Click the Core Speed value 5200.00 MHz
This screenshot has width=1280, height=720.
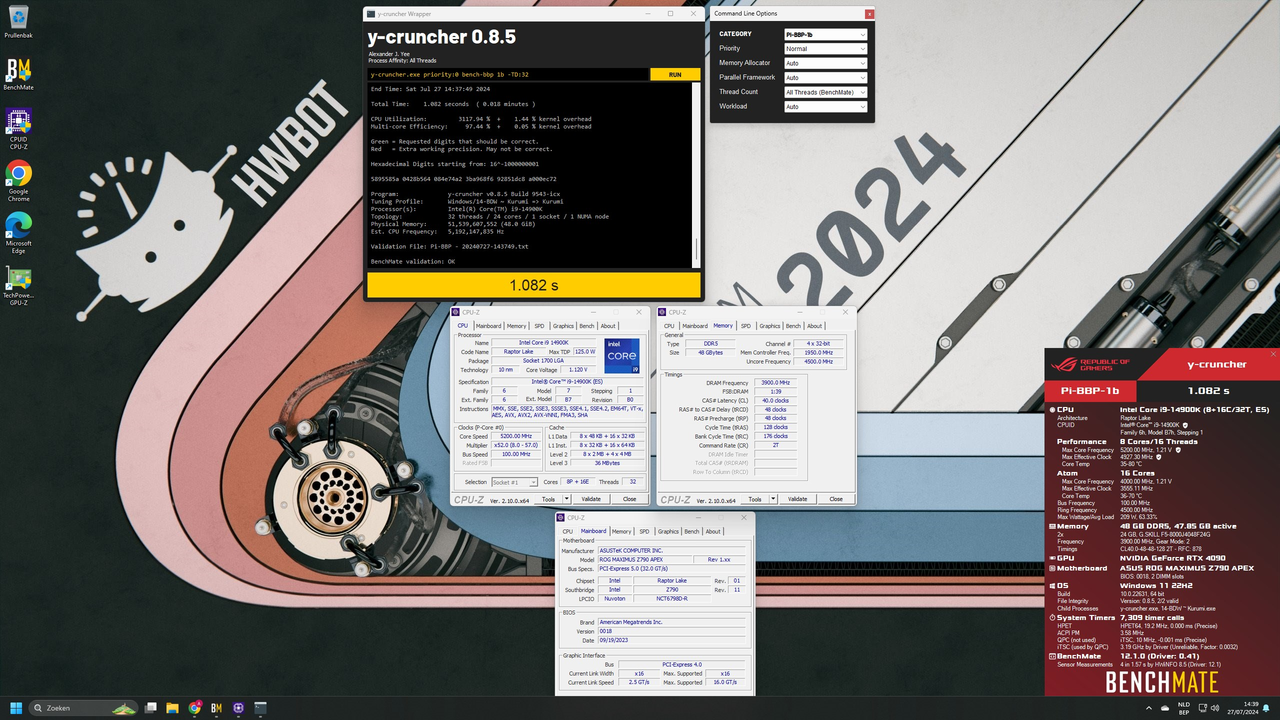click(x=516, y=437)
